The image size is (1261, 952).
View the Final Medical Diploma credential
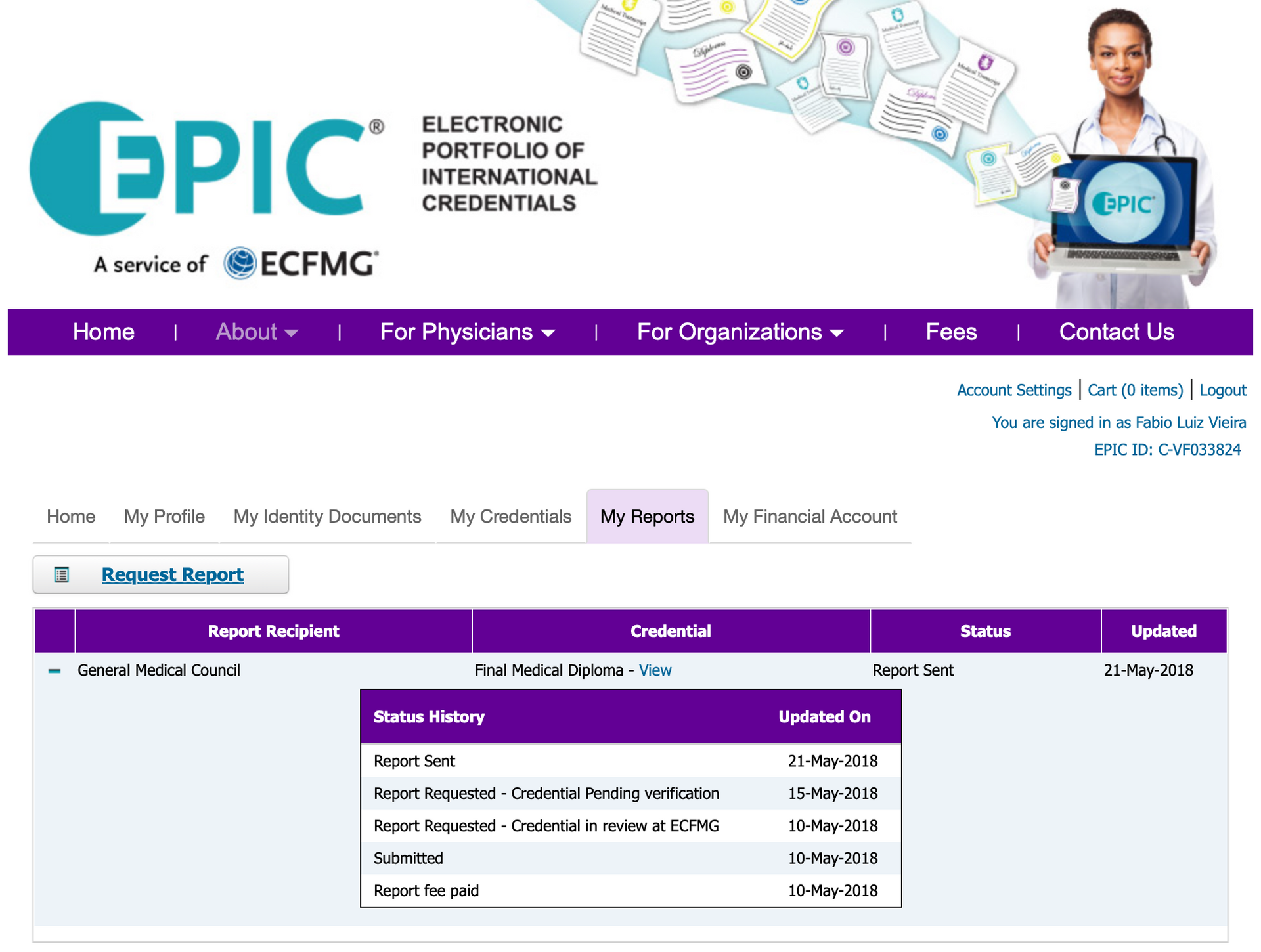[655, 670]
